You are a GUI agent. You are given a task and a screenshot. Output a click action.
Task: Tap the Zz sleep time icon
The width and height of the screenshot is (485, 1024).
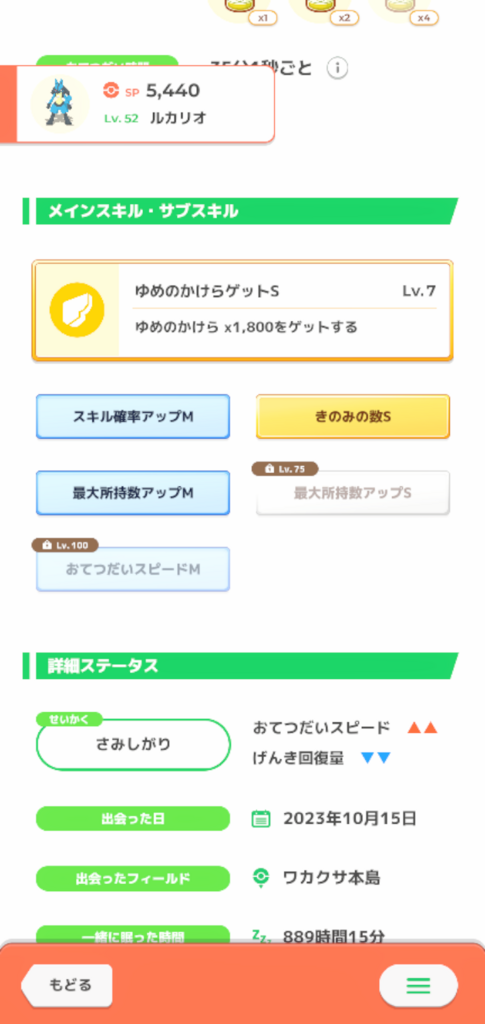[260, 935]
